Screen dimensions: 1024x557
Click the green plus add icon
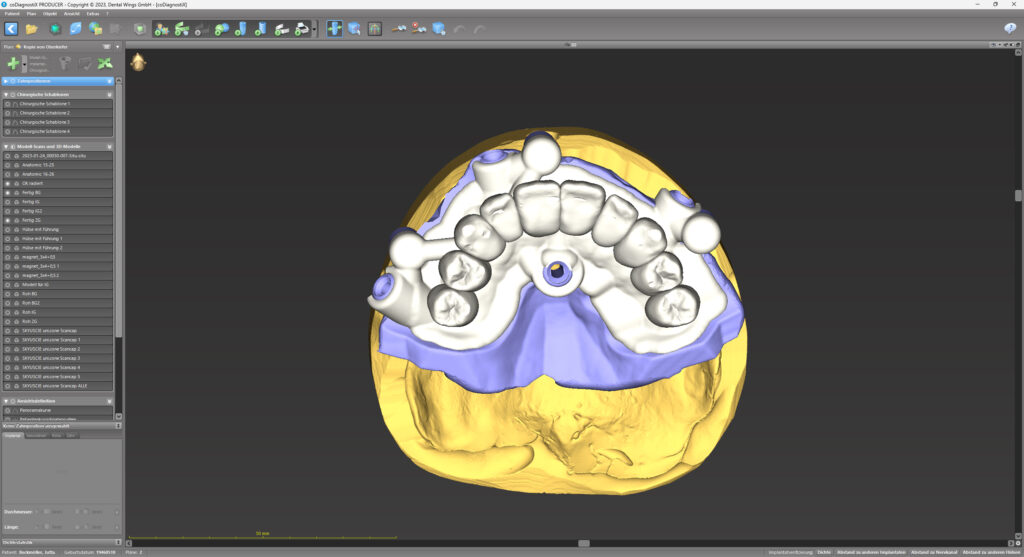(x=13, y=63)
